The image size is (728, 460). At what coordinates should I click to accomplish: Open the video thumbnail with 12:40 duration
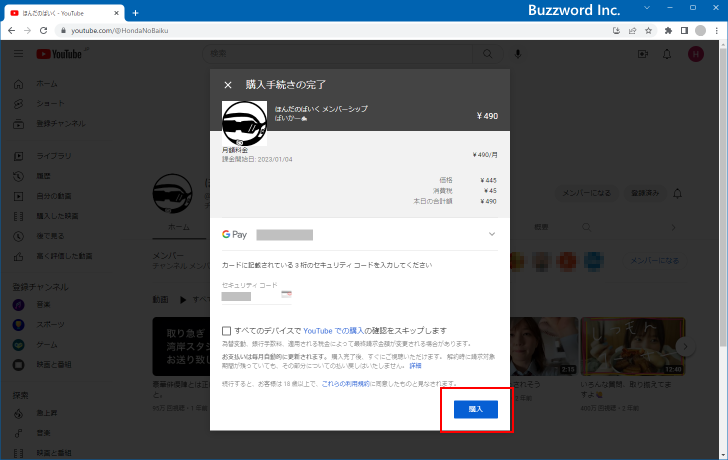tap(633, 346)
